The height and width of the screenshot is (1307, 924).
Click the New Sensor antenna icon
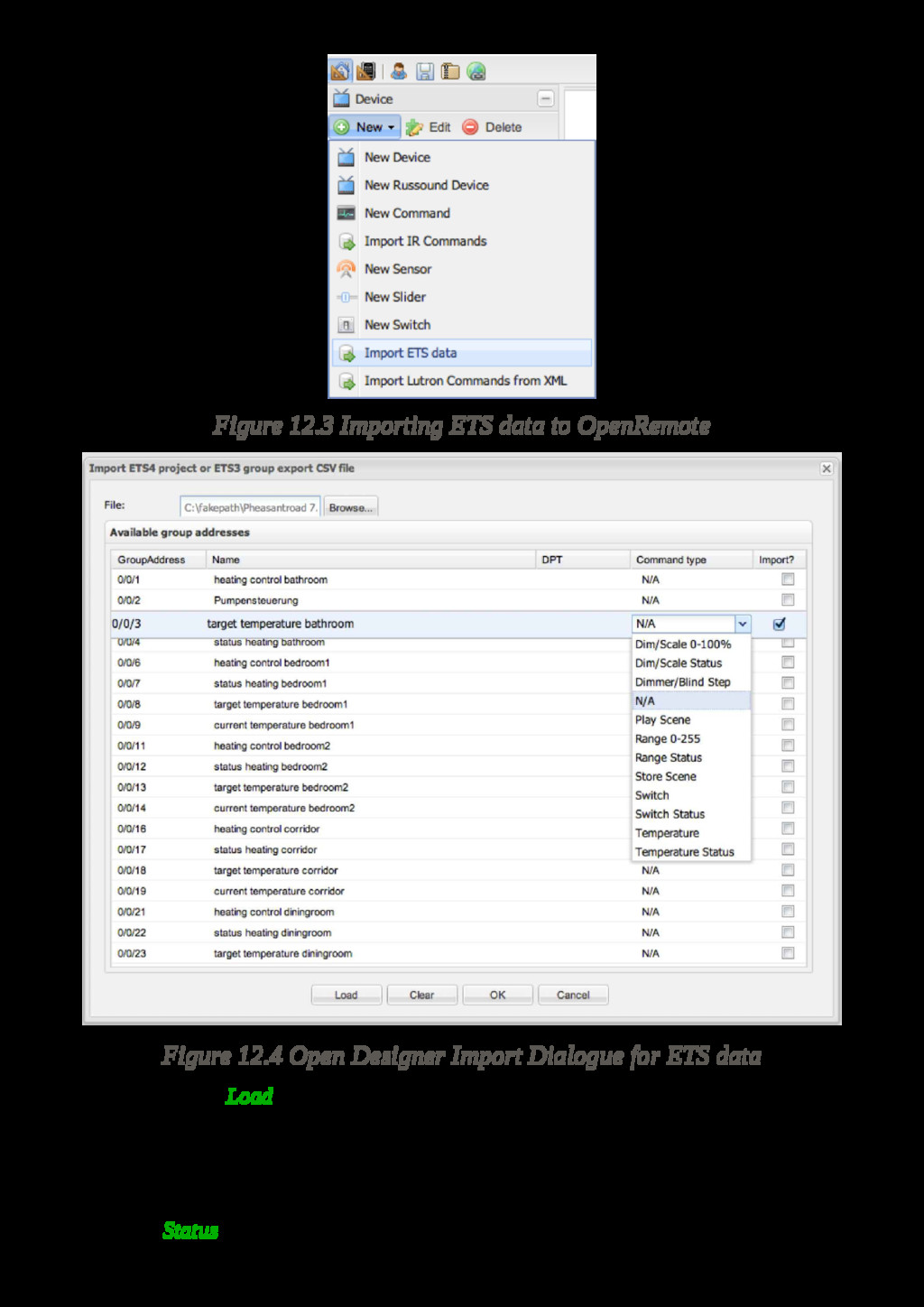click(346, 269)
